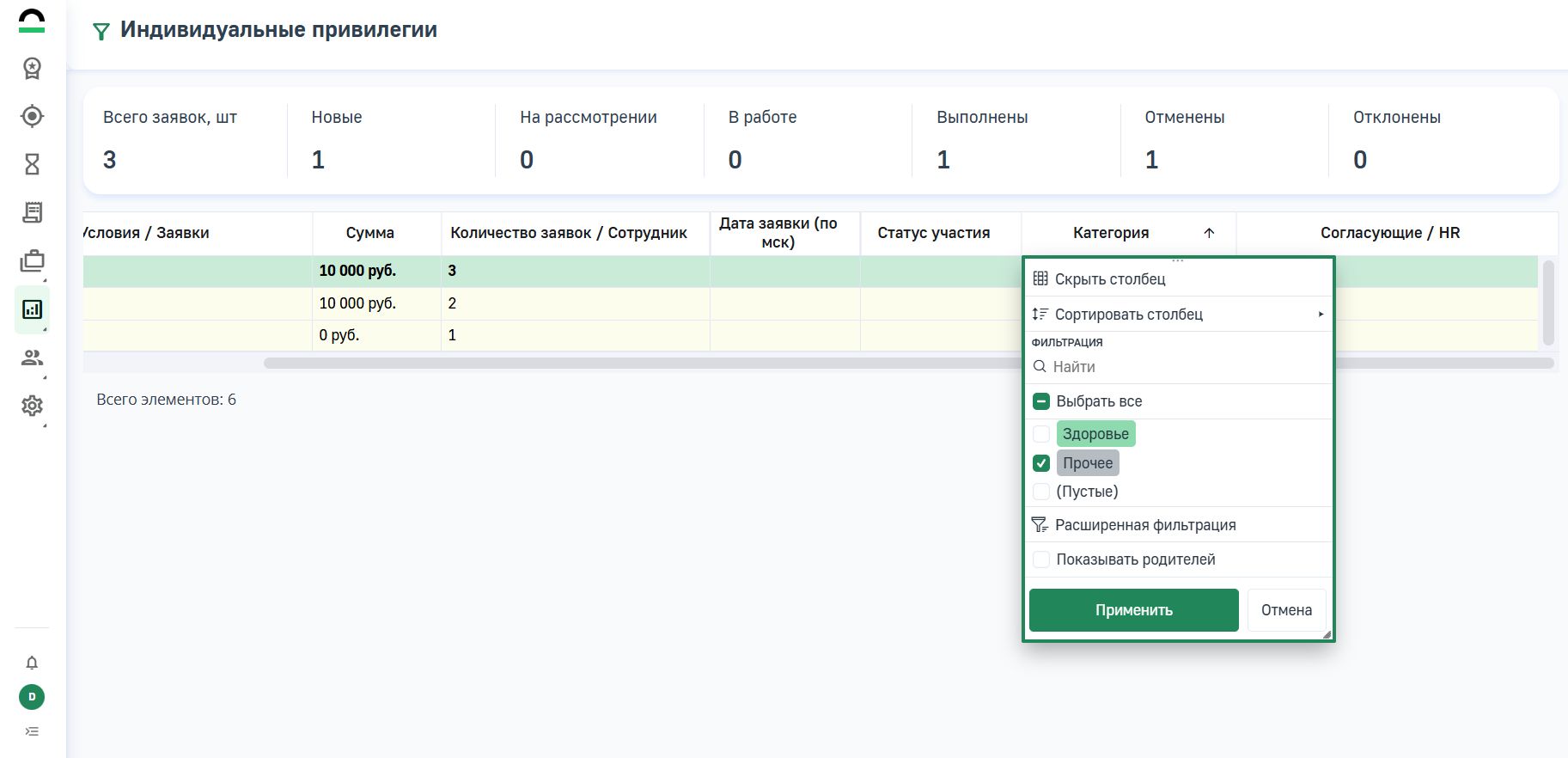Open Расширенная фильтрация option
This screenshot has height=758, width=1568.
coord(1144,525)
